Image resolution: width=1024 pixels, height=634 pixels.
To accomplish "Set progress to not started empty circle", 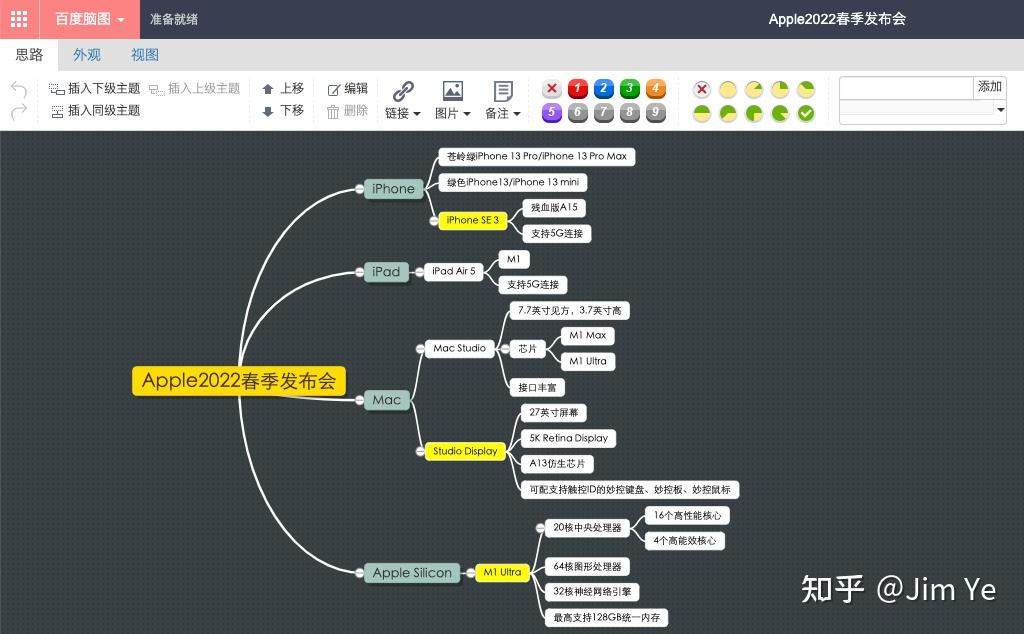I will click(x=728, y=89).
